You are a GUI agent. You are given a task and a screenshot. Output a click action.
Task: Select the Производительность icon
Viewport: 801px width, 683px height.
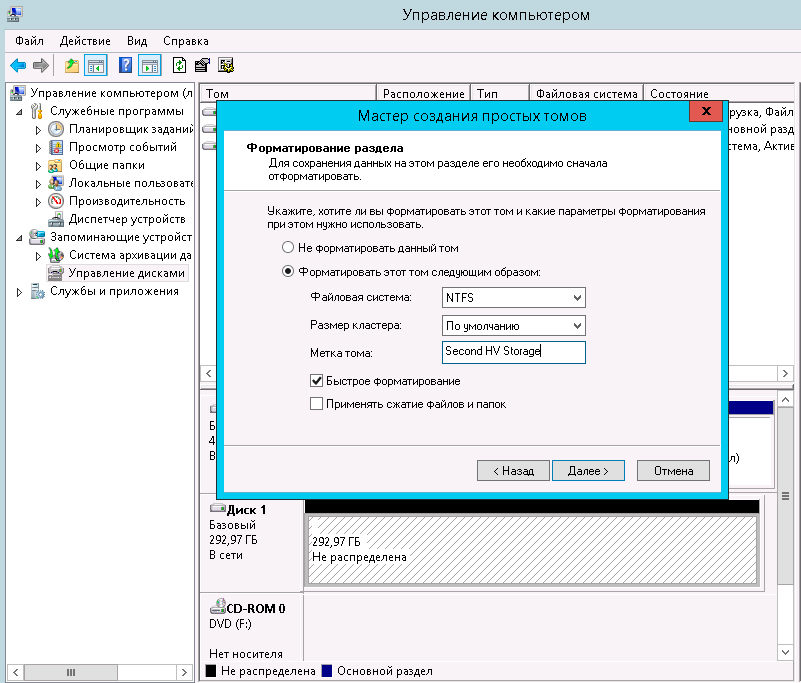56,201
